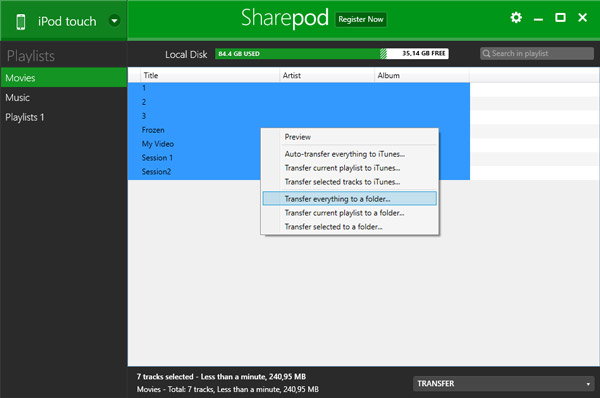Click the iPod touch device icon
Viewport: 600px width, 398px height.
tap(21, 22)
